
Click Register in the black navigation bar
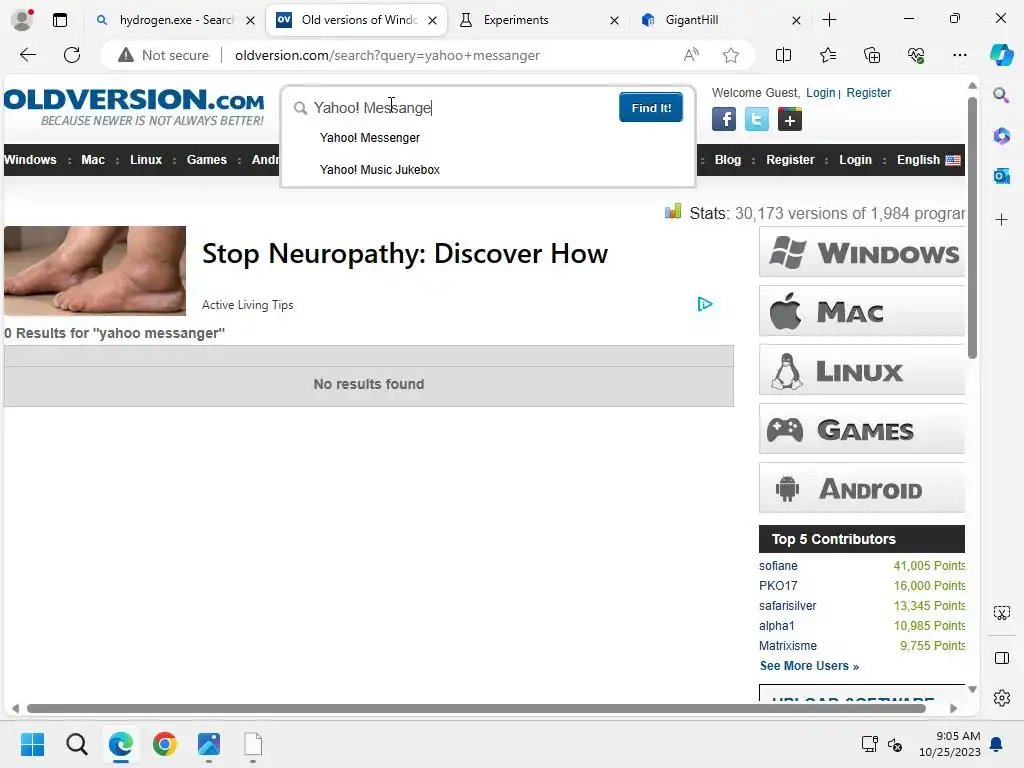coord(790,159)
